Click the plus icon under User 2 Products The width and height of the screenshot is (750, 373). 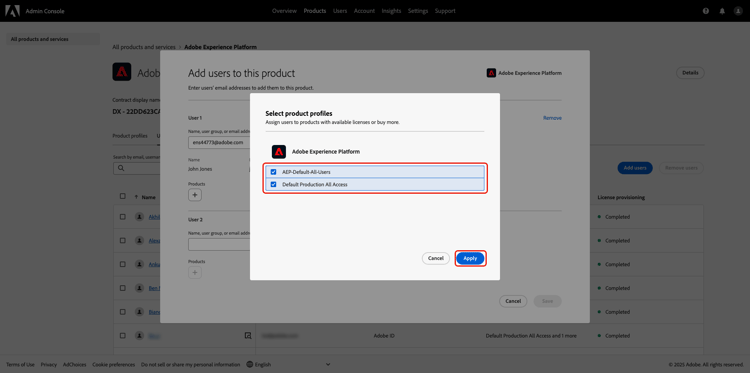point(195,273)
